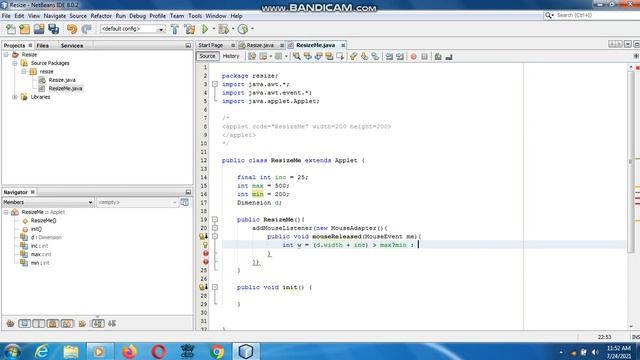
Task: Toggle Show Non-Public Members in Navigator
Action: pyautogui.click(x=53, y=324)
